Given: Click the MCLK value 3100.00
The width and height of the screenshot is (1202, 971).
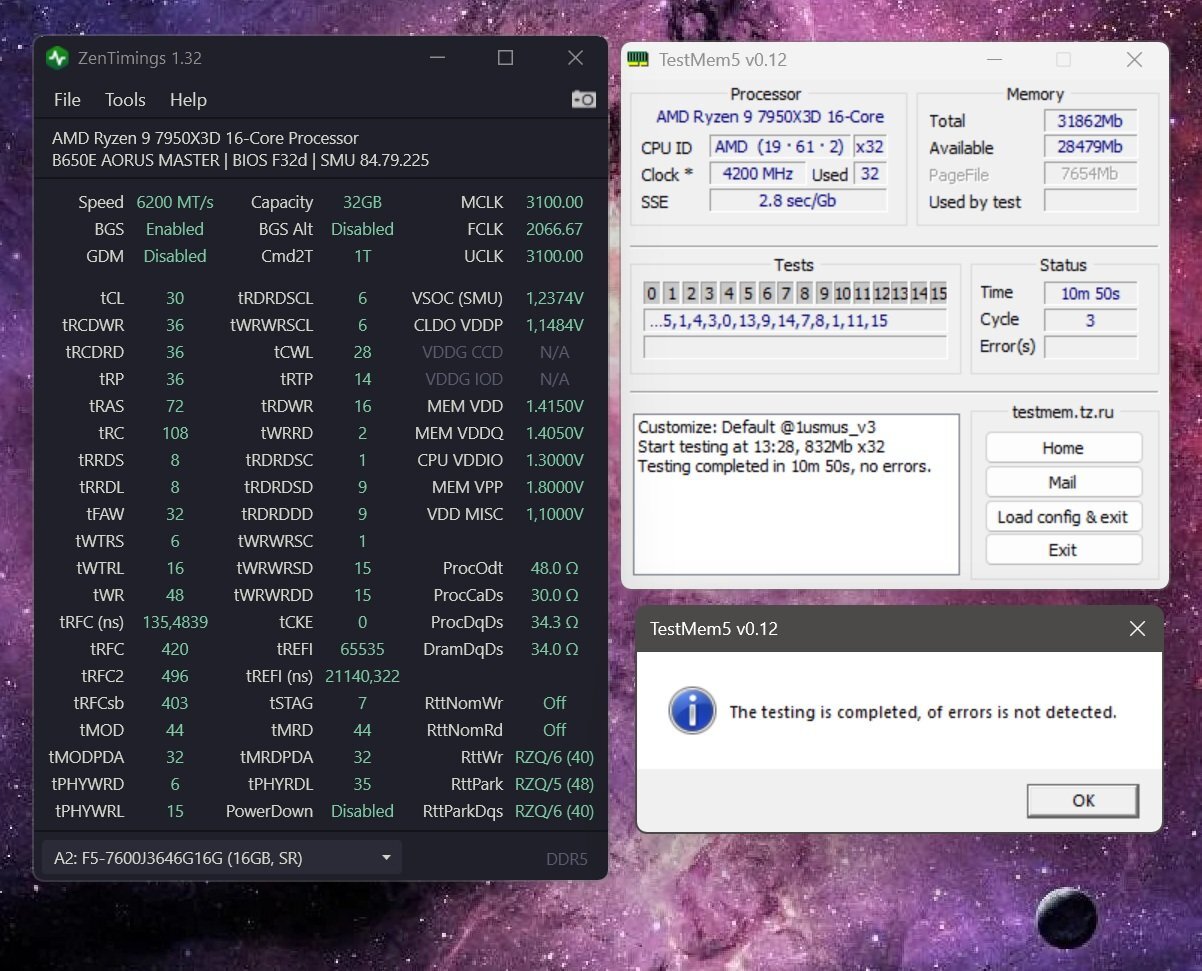Looking at the screenshot, I should [554, 202].
